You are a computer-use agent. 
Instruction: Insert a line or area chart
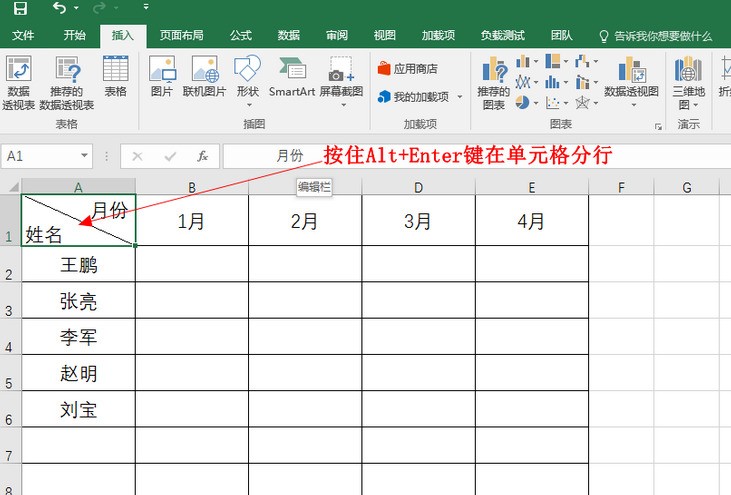coord(523,82)
